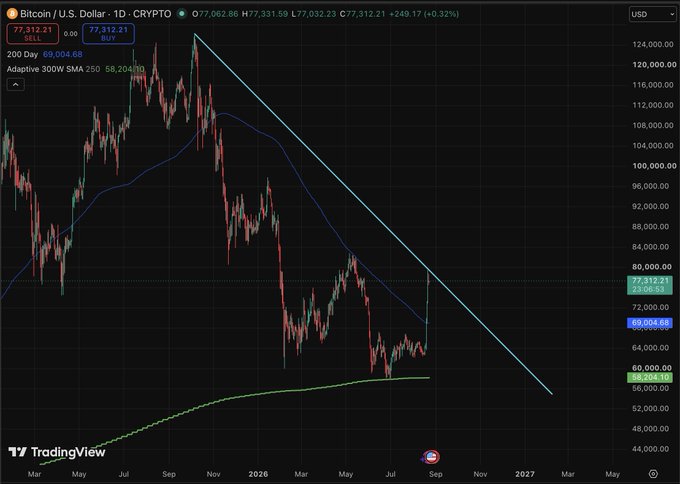Image resolution: width=680 pixels, height=484 pixels.
Task: Open chart settings gear icon
Action: tap(653, 474)
